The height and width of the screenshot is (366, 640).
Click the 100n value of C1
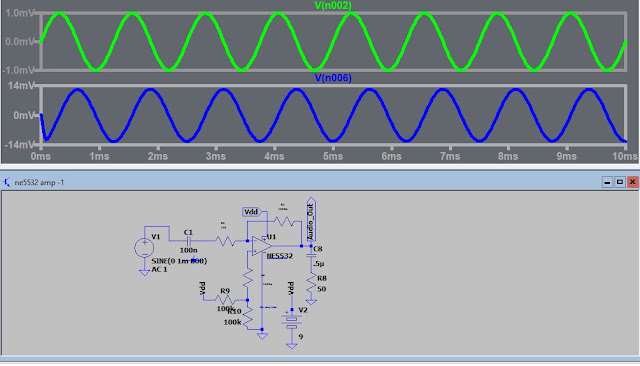[189, 250]
